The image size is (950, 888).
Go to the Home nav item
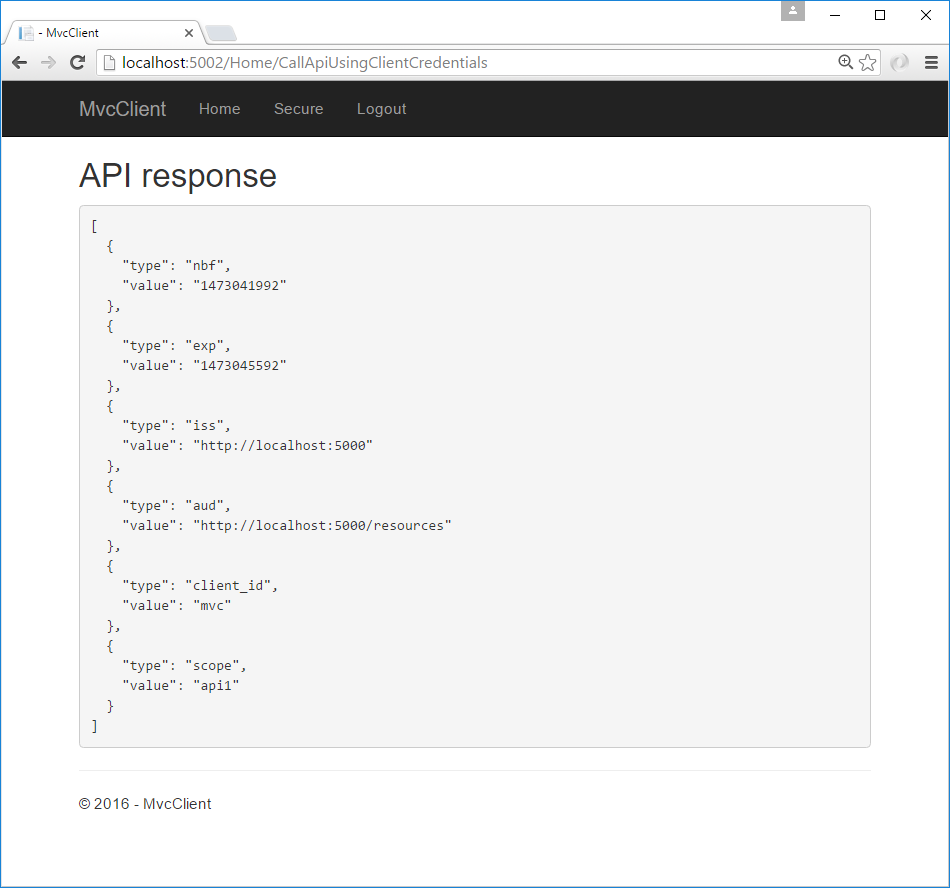[219, 109]
